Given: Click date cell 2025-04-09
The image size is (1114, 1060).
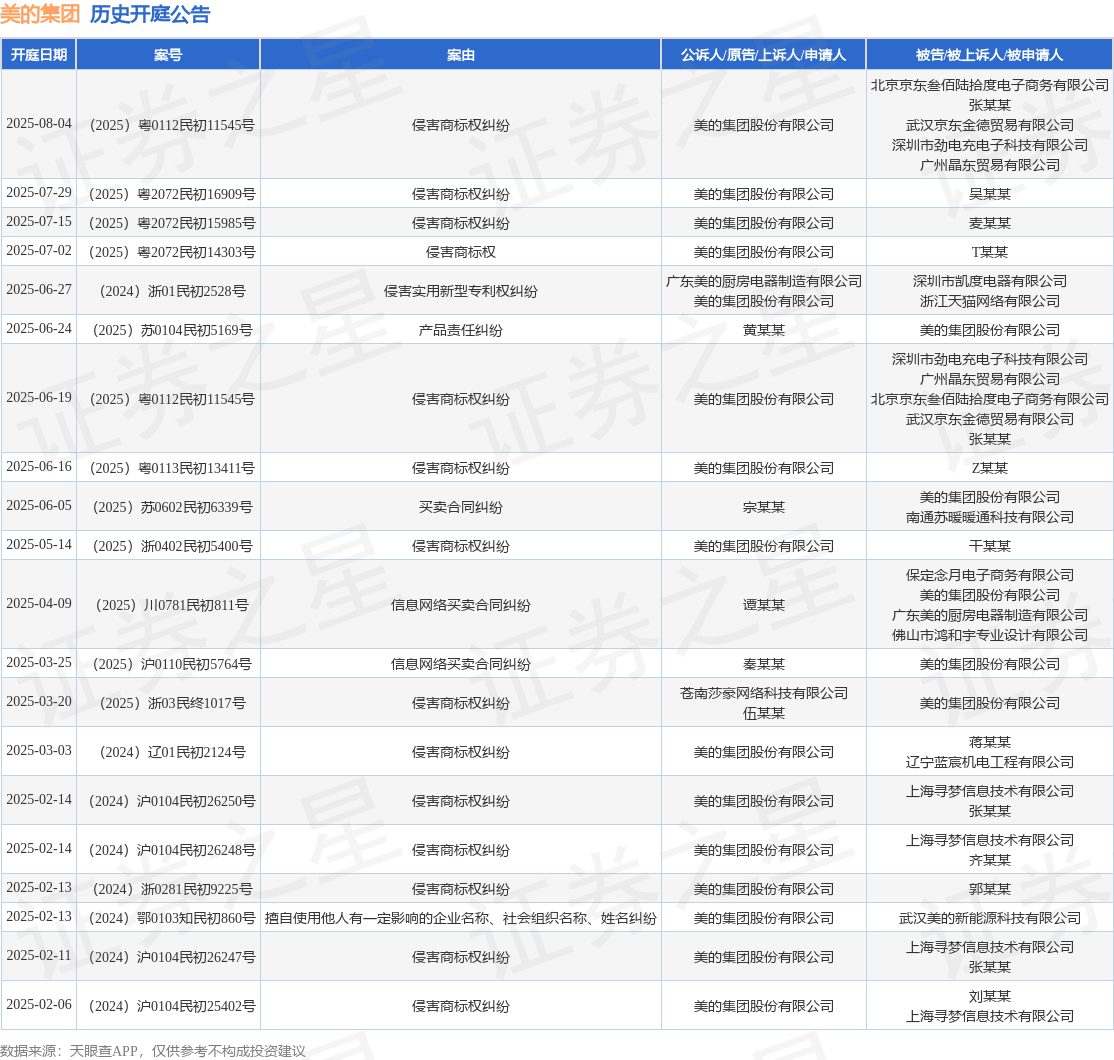Looking at the screenshot, I should point(39,603).
